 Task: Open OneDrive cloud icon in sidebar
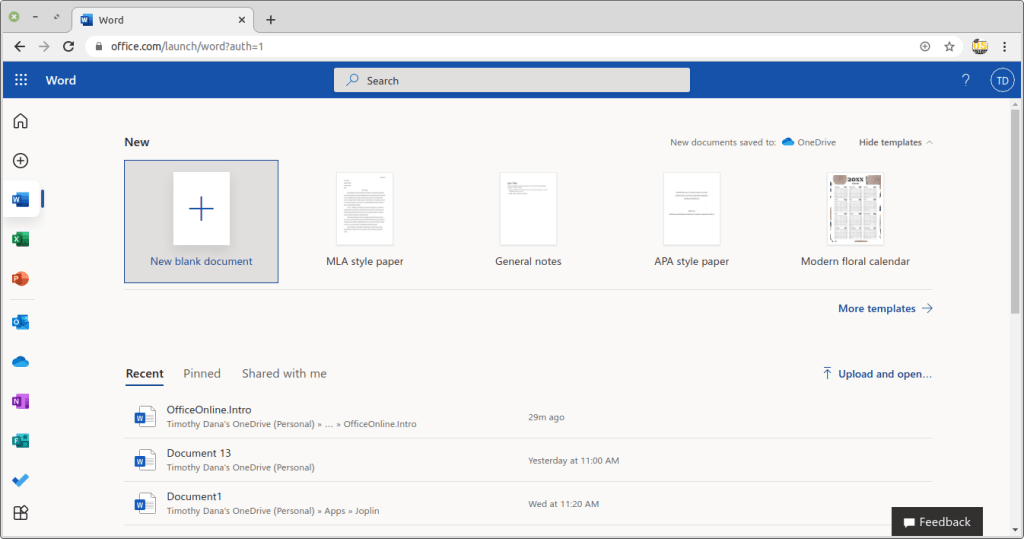20,361
